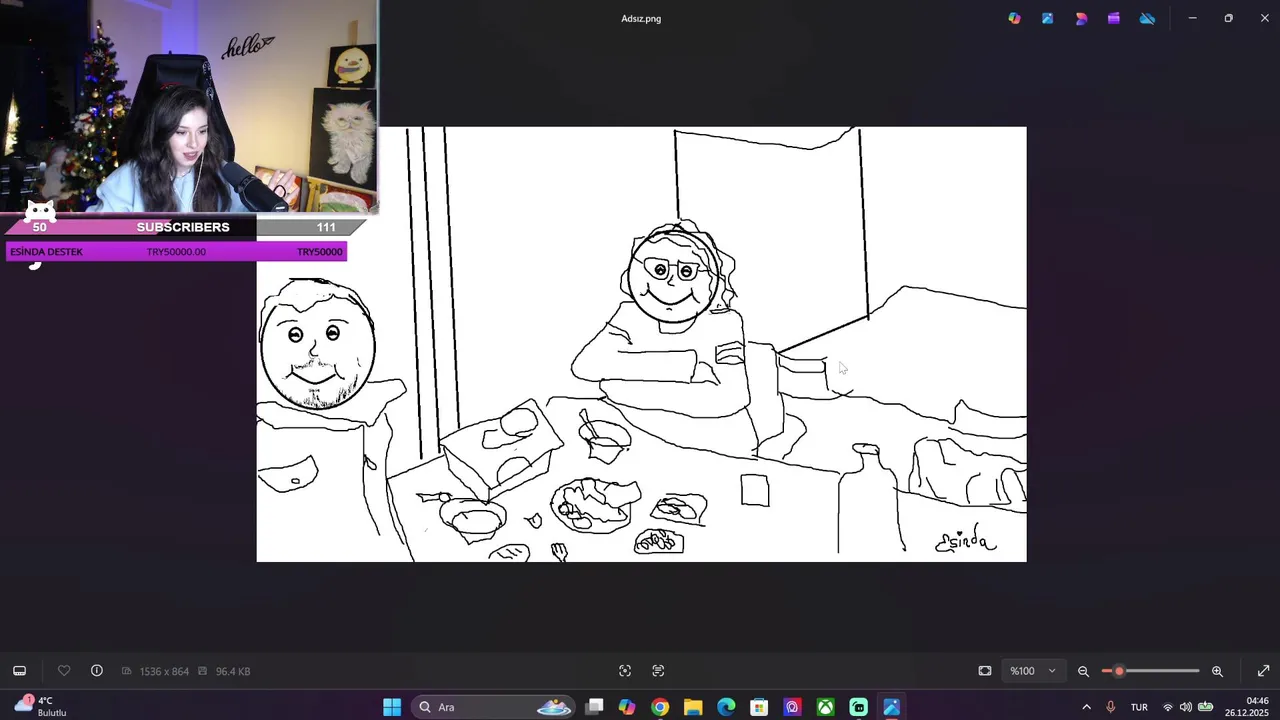Adjust the zoom slider
1280x720 pixels.
(x=1151, y=671)
